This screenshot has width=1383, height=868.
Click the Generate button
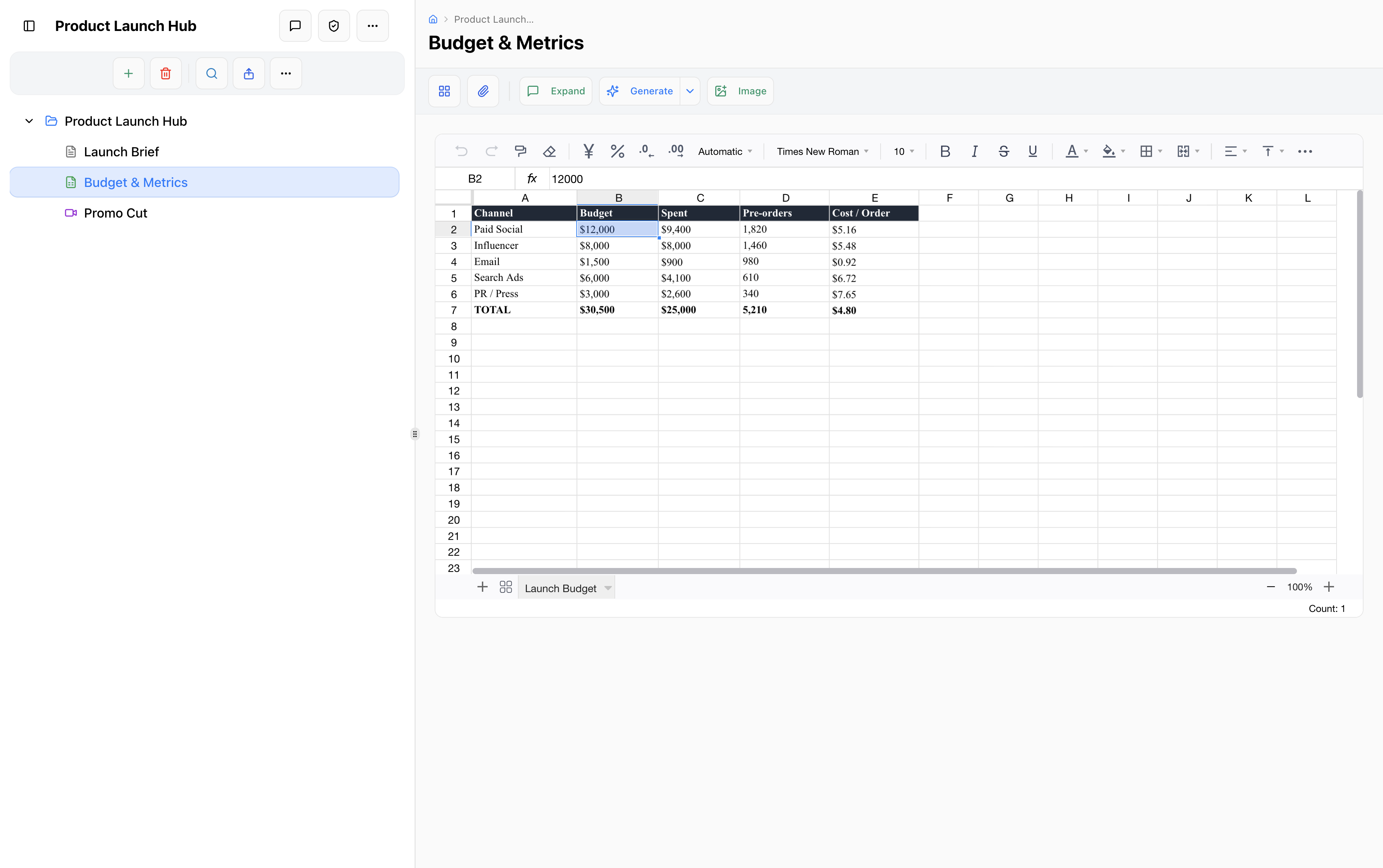[x=640, y=91]
